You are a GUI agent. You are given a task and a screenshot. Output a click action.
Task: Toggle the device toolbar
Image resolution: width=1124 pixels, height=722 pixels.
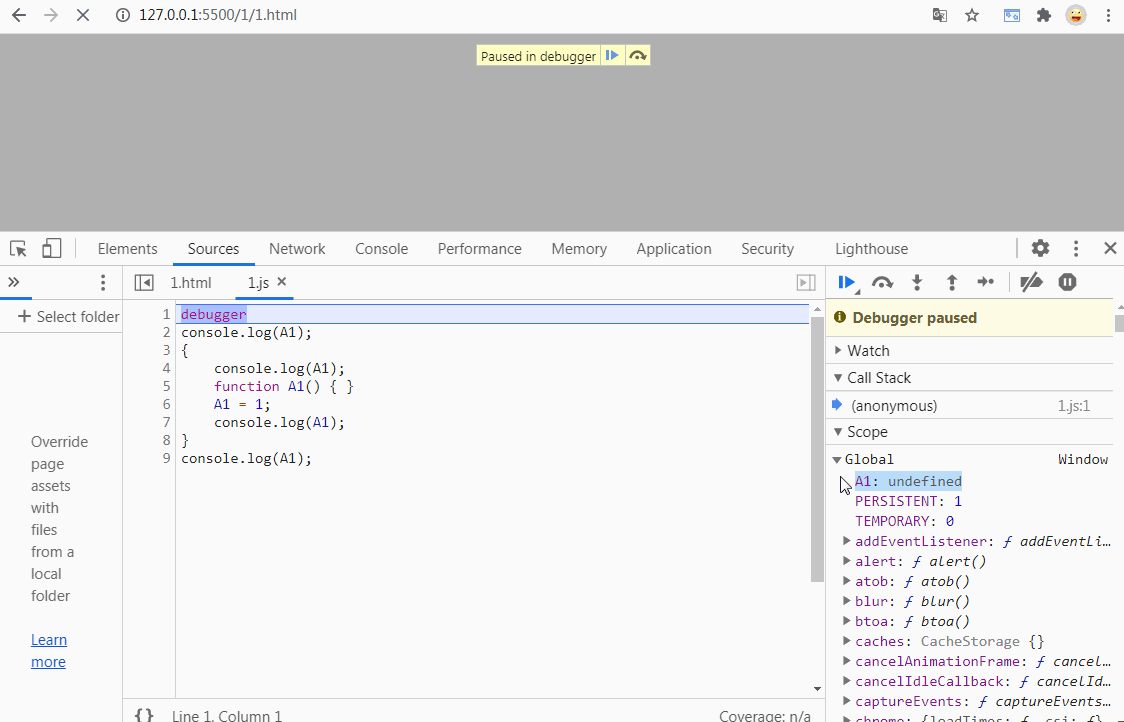click(51, 248)
